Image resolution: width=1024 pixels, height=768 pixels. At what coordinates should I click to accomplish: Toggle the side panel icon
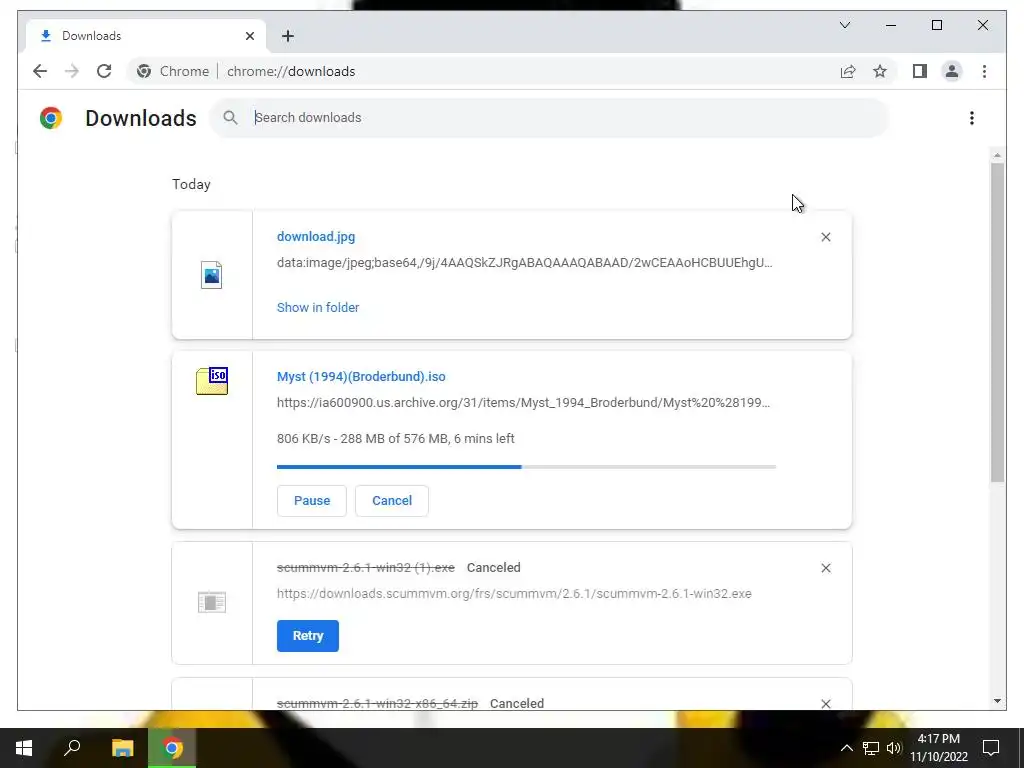coord(920,71)
